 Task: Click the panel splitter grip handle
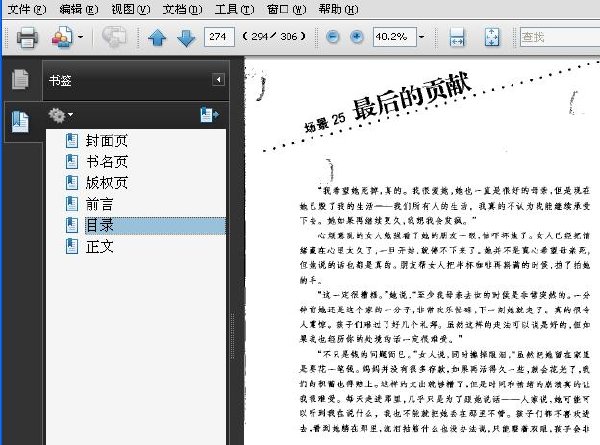(x=232, y=336)
